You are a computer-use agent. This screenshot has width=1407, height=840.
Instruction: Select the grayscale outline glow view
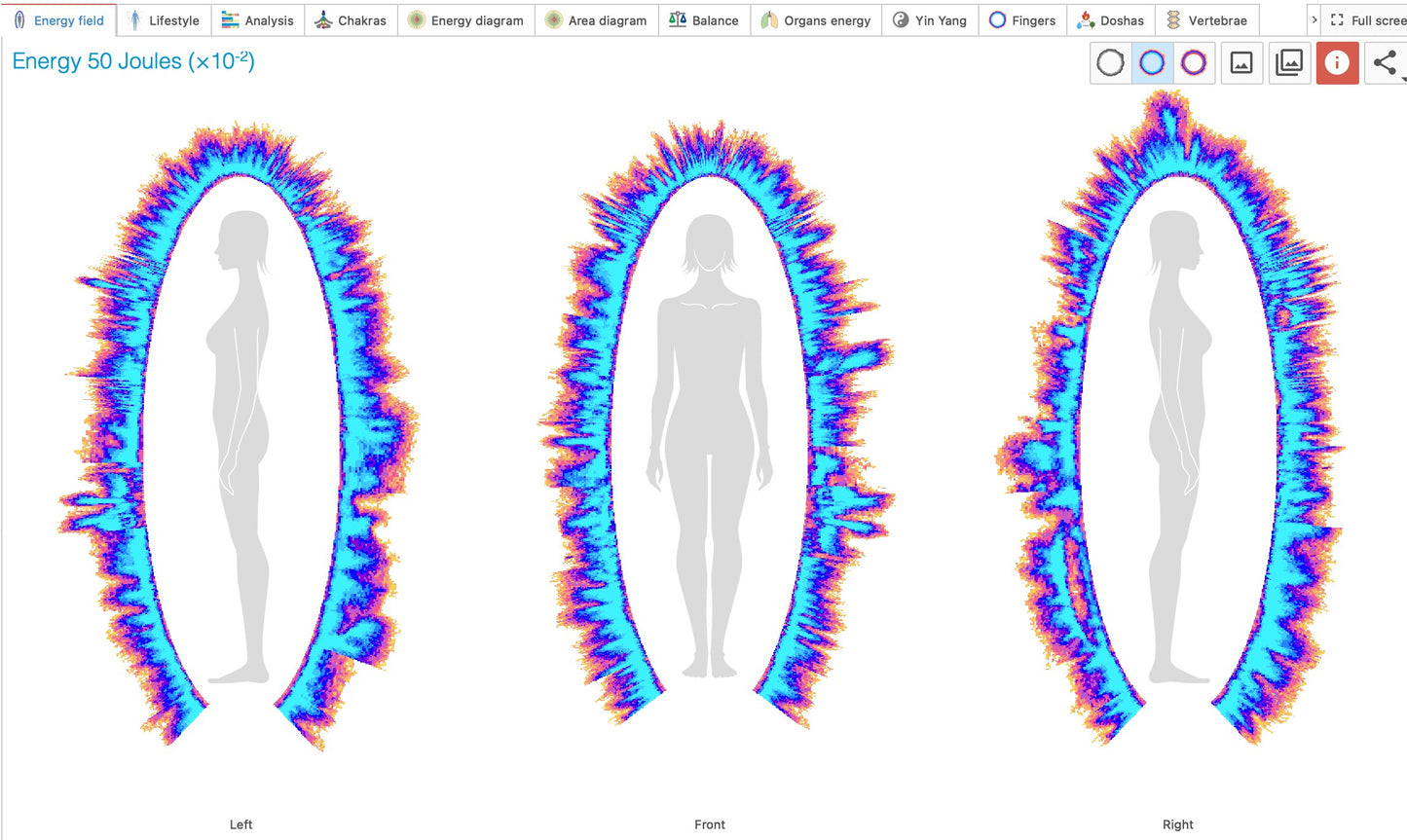point(1111,63)
